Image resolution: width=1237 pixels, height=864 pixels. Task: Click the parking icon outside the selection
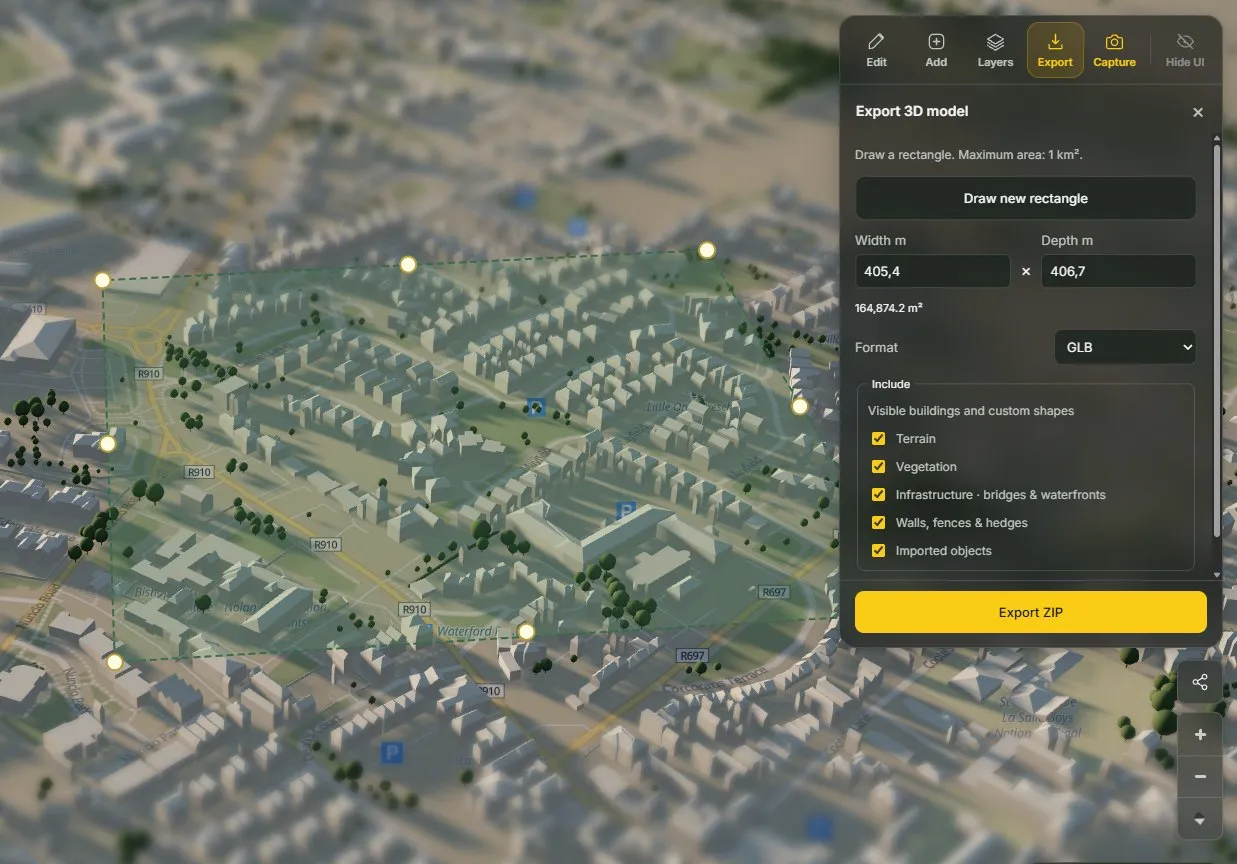(392, 752)
